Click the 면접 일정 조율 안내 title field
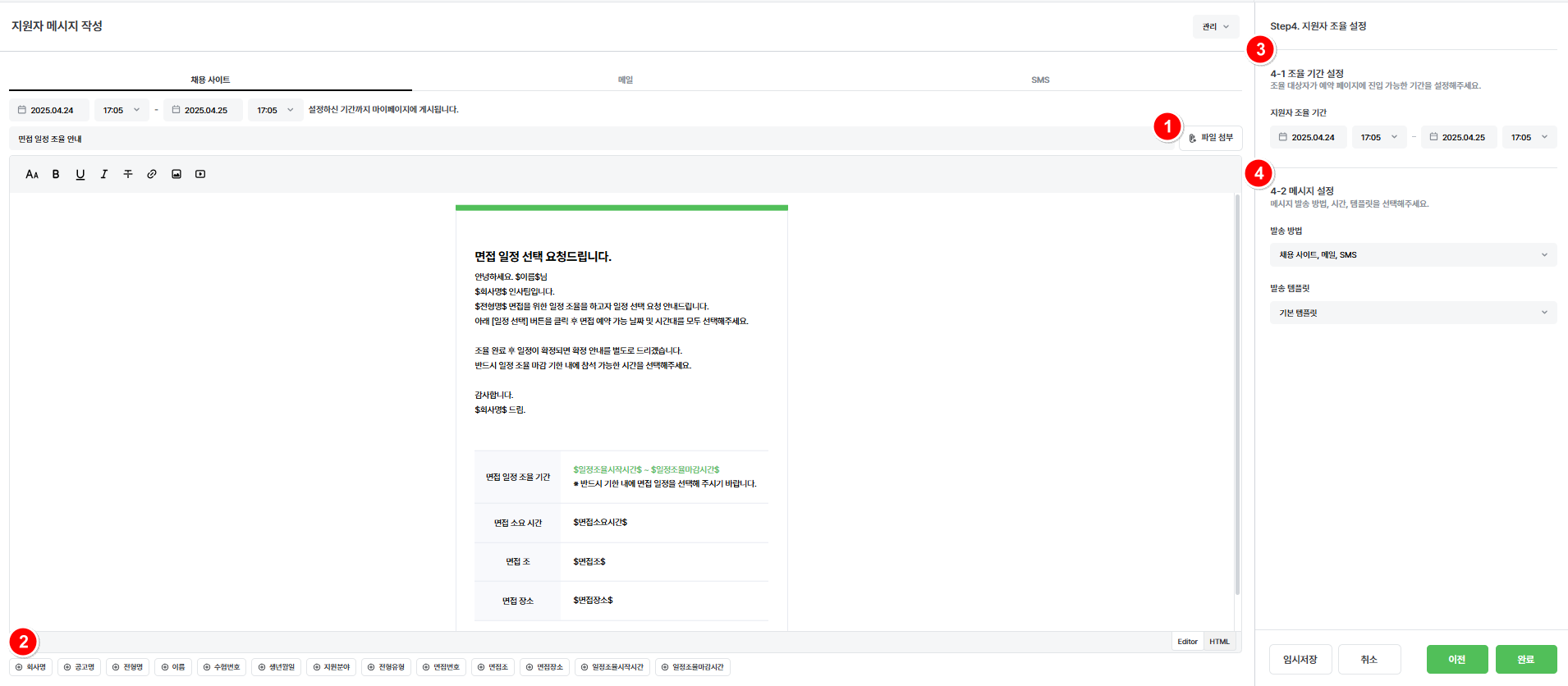 click(x=575, y=139)
